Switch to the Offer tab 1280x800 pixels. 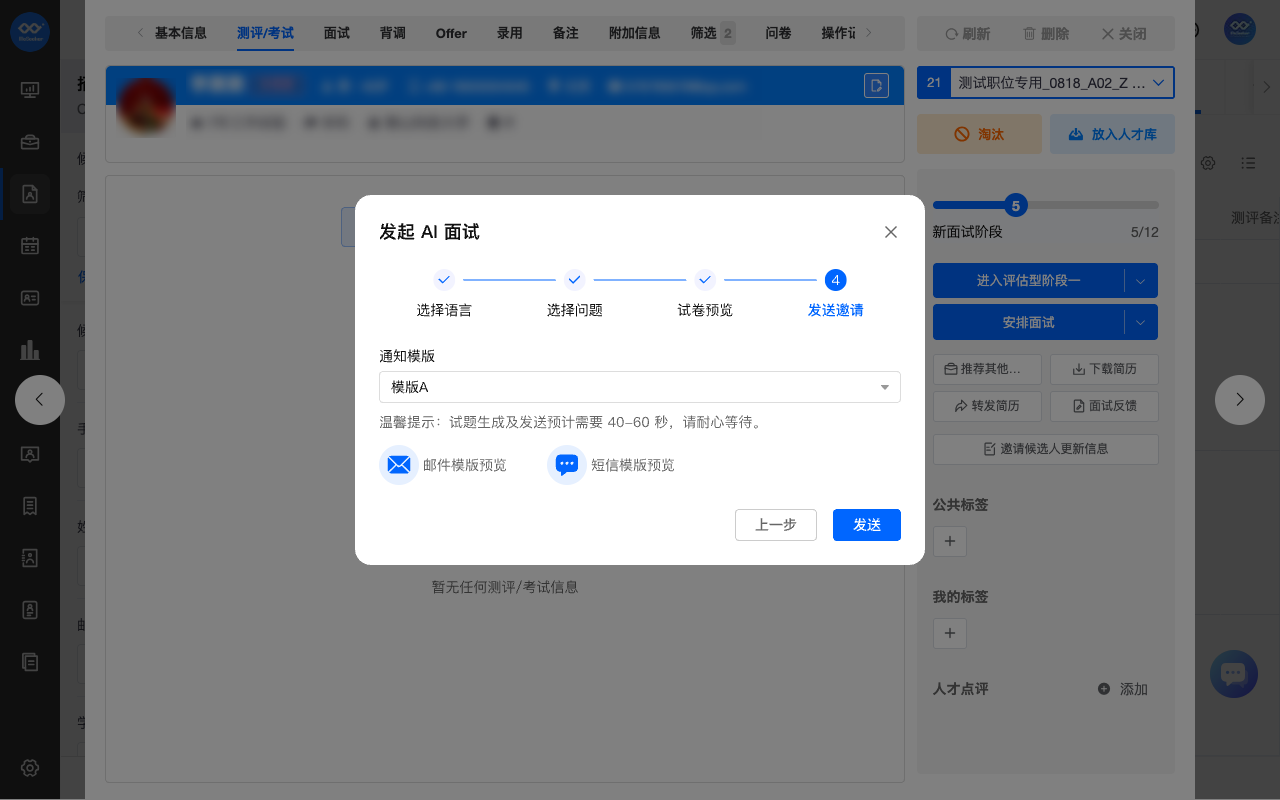pos(451,33)
